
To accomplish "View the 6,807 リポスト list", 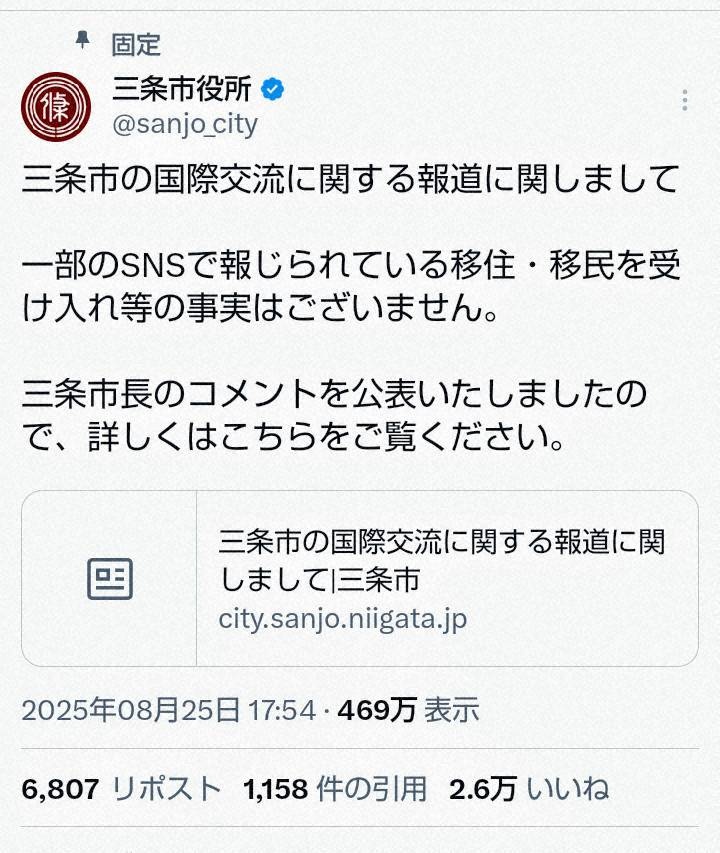I will 121,789.
